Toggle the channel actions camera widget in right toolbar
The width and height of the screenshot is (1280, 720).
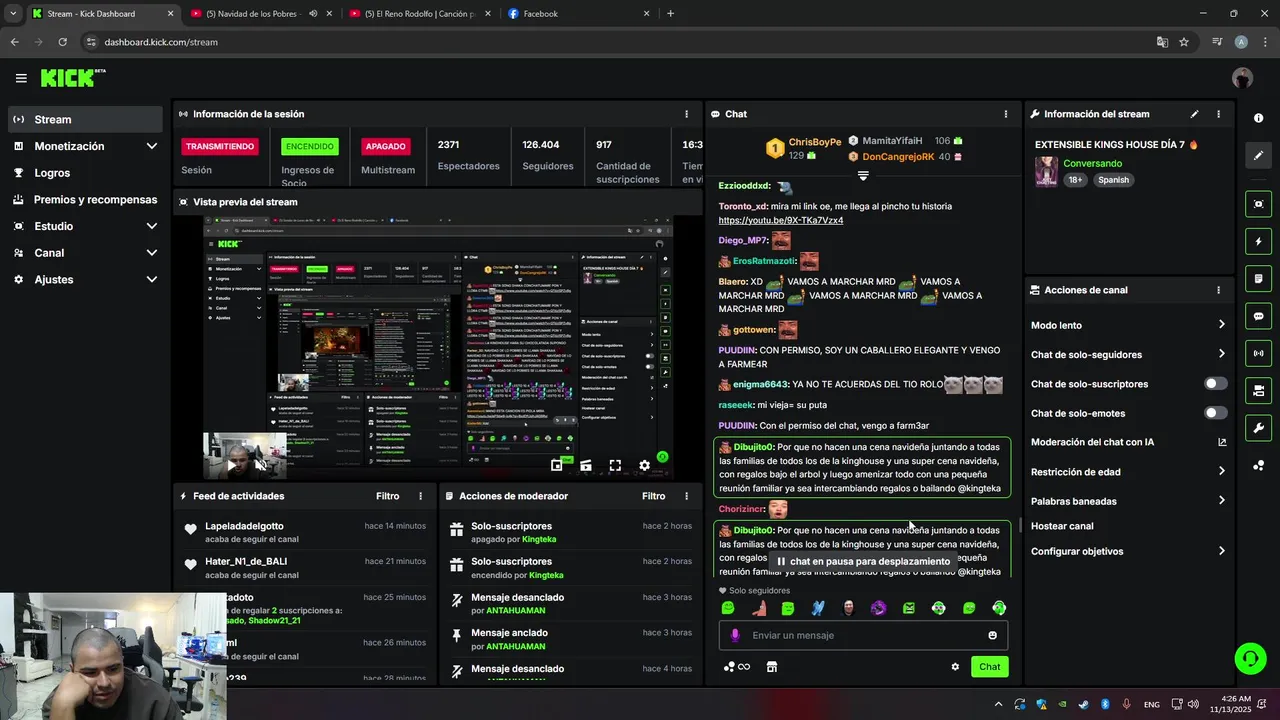pyautogui.click(x=1258, y=391)
